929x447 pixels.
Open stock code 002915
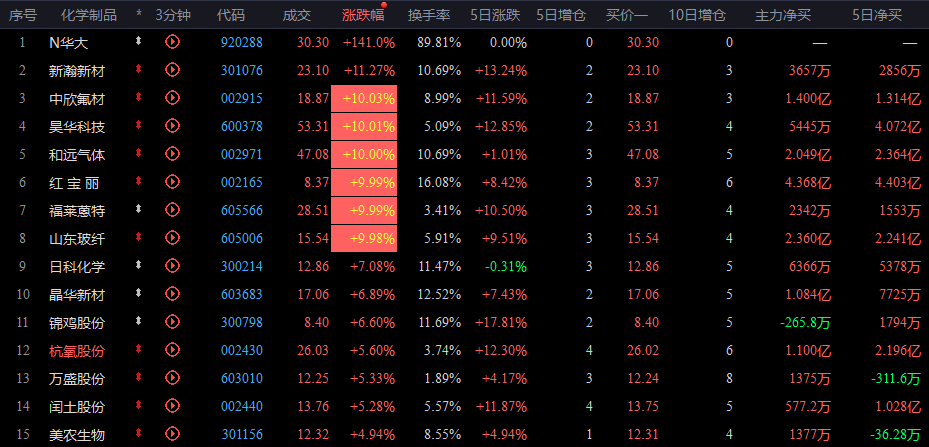(x=242, y=98)
